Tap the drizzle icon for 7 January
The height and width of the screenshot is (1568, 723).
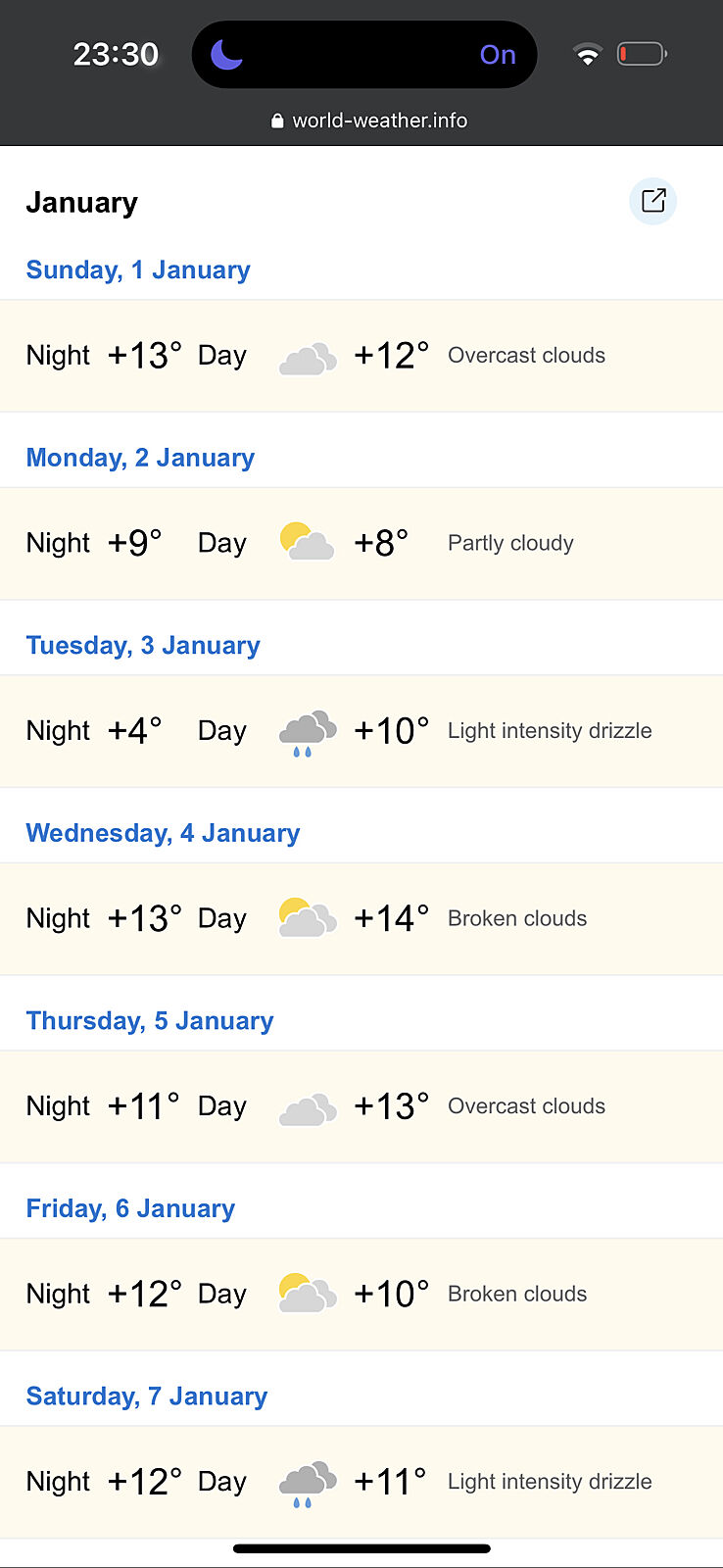(x=308, y=1484)
